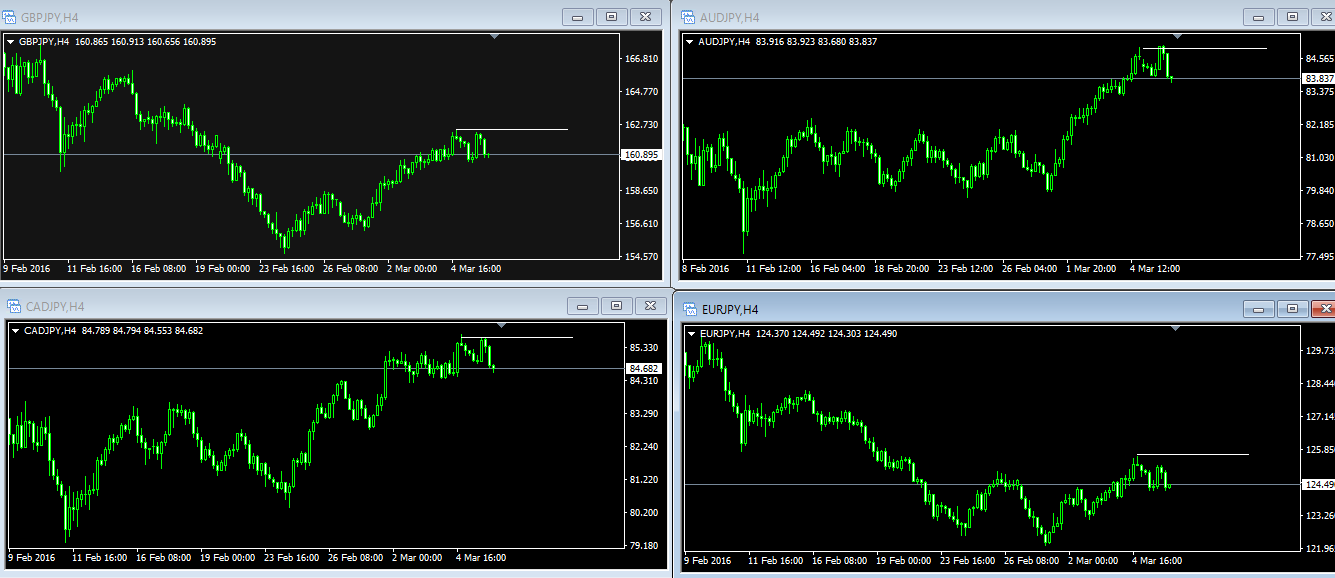Click the AUDJPY chart window icon
1335x578 pixels.
[x=688, y=17]
